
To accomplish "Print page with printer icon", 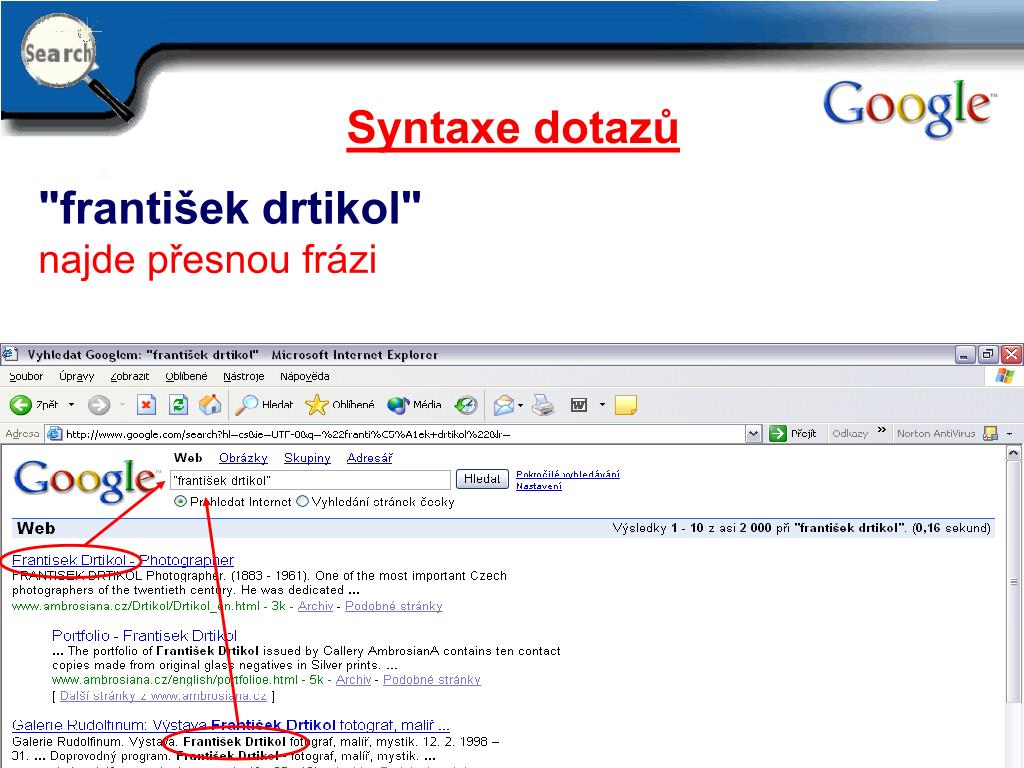I will (543, 405).
